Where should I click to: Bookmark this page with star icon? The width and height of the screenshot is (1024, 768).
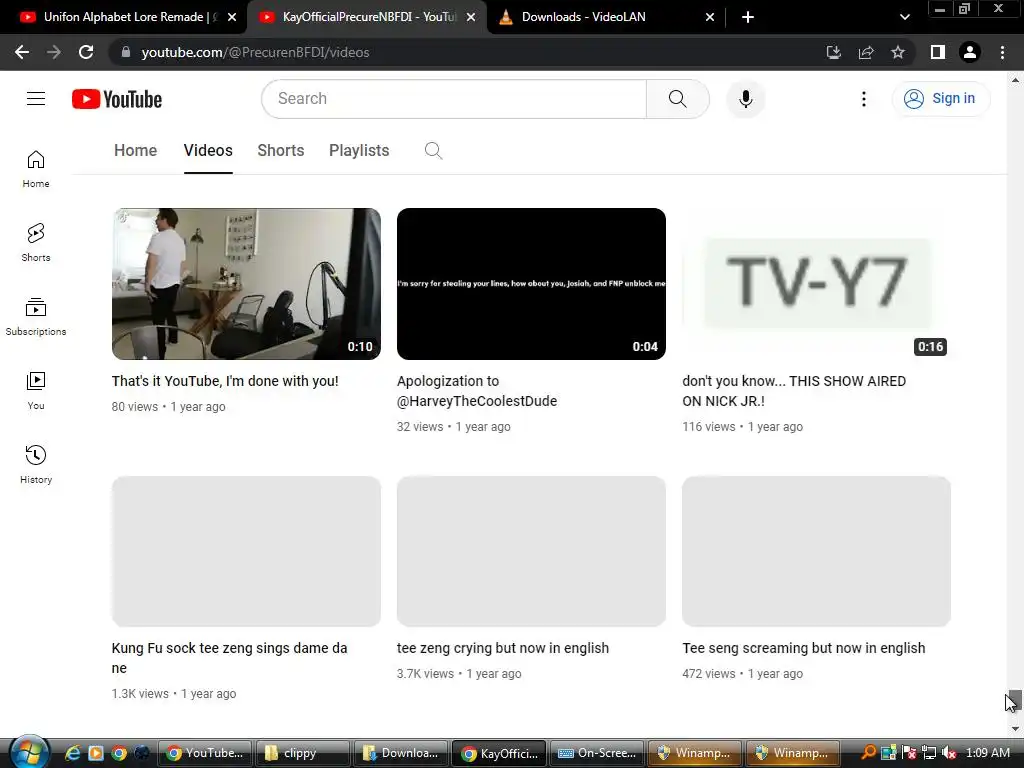coord(898,52)
